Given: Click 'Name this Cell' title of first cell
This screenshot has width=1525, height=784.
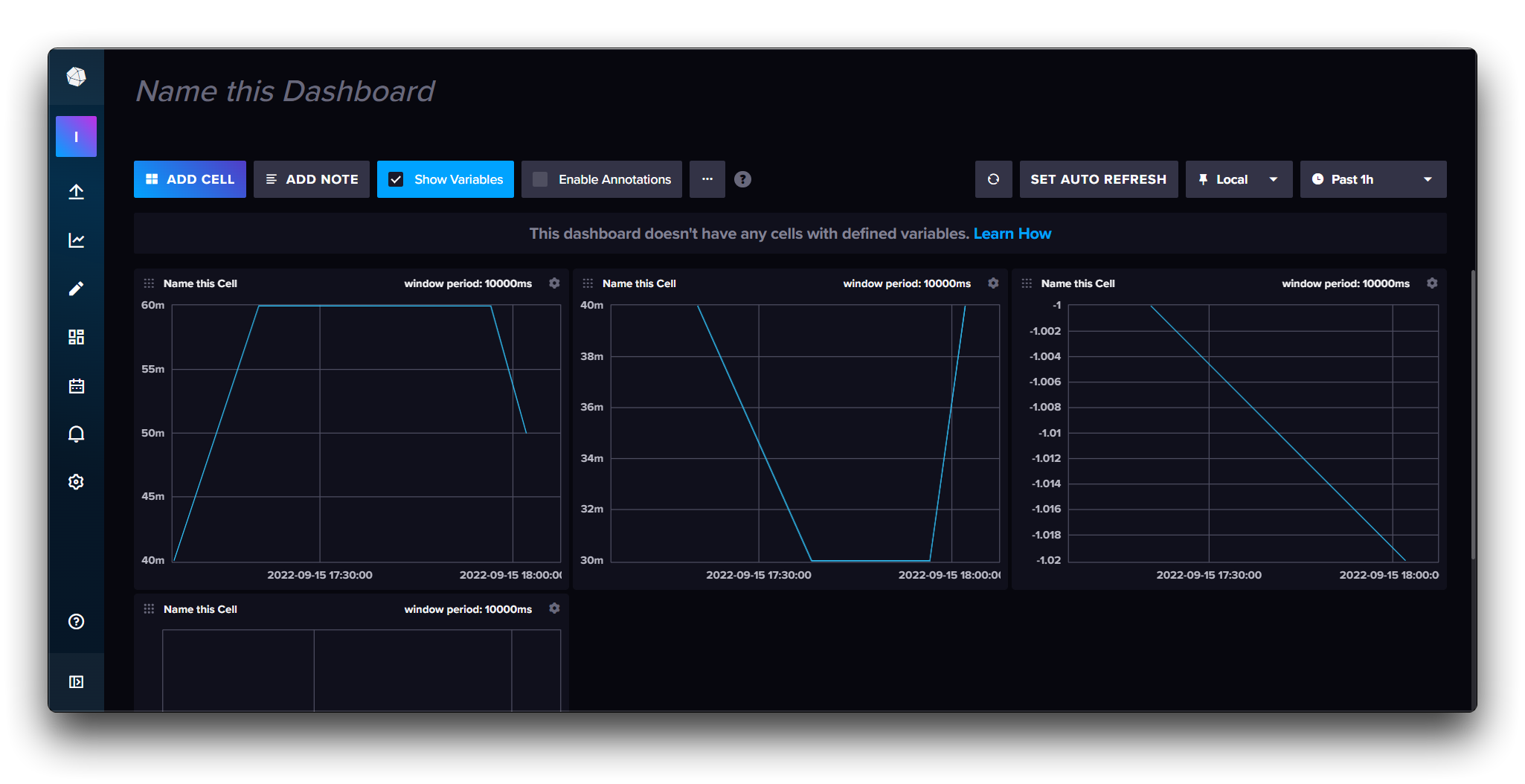Looking at the screenshot, I should click(200, 283).
